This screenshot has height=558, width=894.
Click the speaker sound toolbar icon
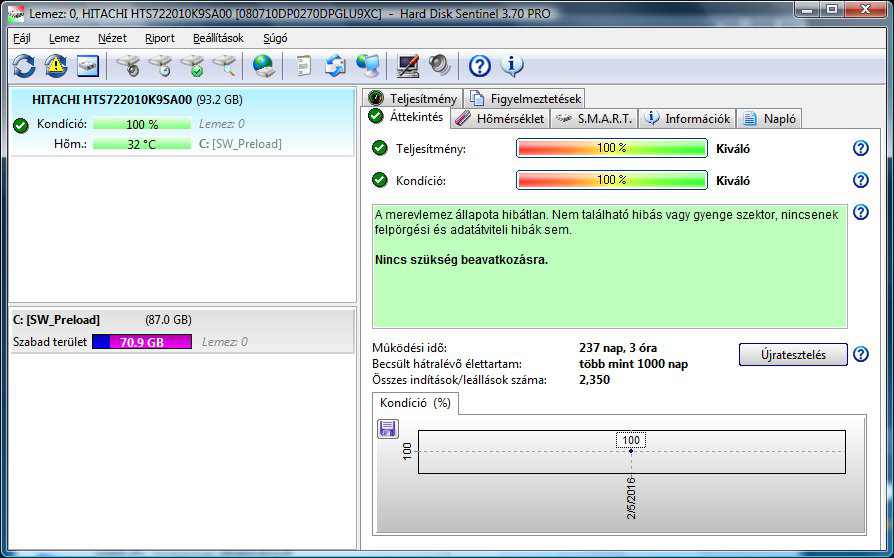point(440,65)
